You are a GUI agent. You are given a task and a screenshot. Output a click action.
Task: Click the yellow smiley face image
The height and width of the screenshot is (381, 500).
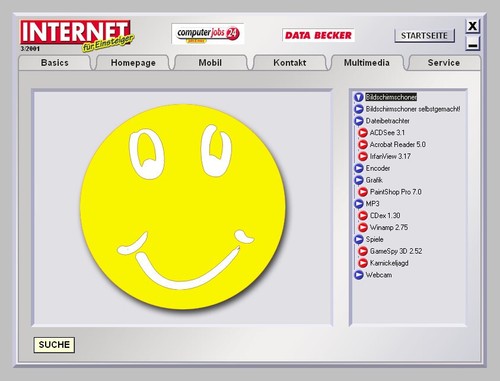pyautogui.click(x=183, y=207)
